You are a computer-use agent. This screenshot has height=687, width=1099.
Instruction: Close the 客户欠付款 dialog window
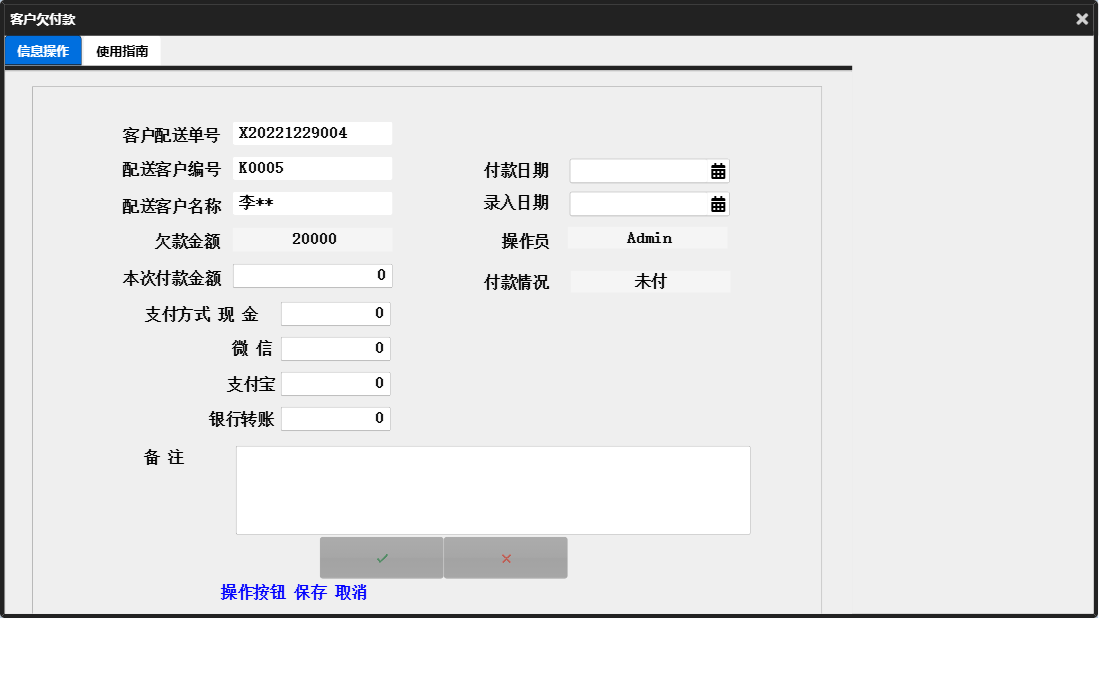pos(1082,18)
